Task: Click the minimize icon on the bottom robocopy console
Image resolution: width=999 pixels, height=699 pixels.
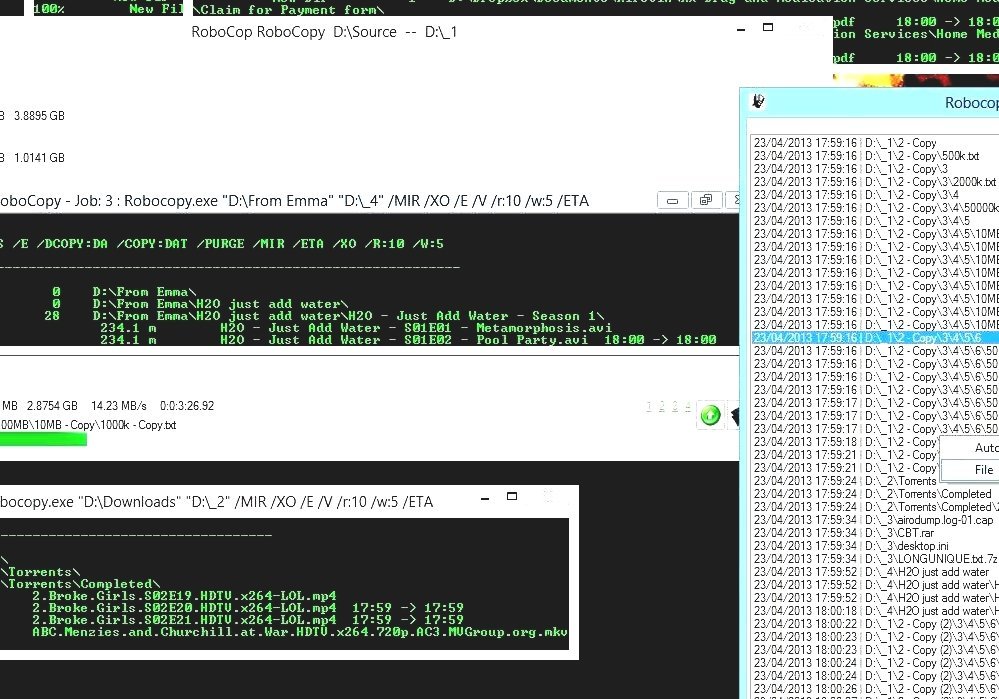Action: [x=485, y=497]
